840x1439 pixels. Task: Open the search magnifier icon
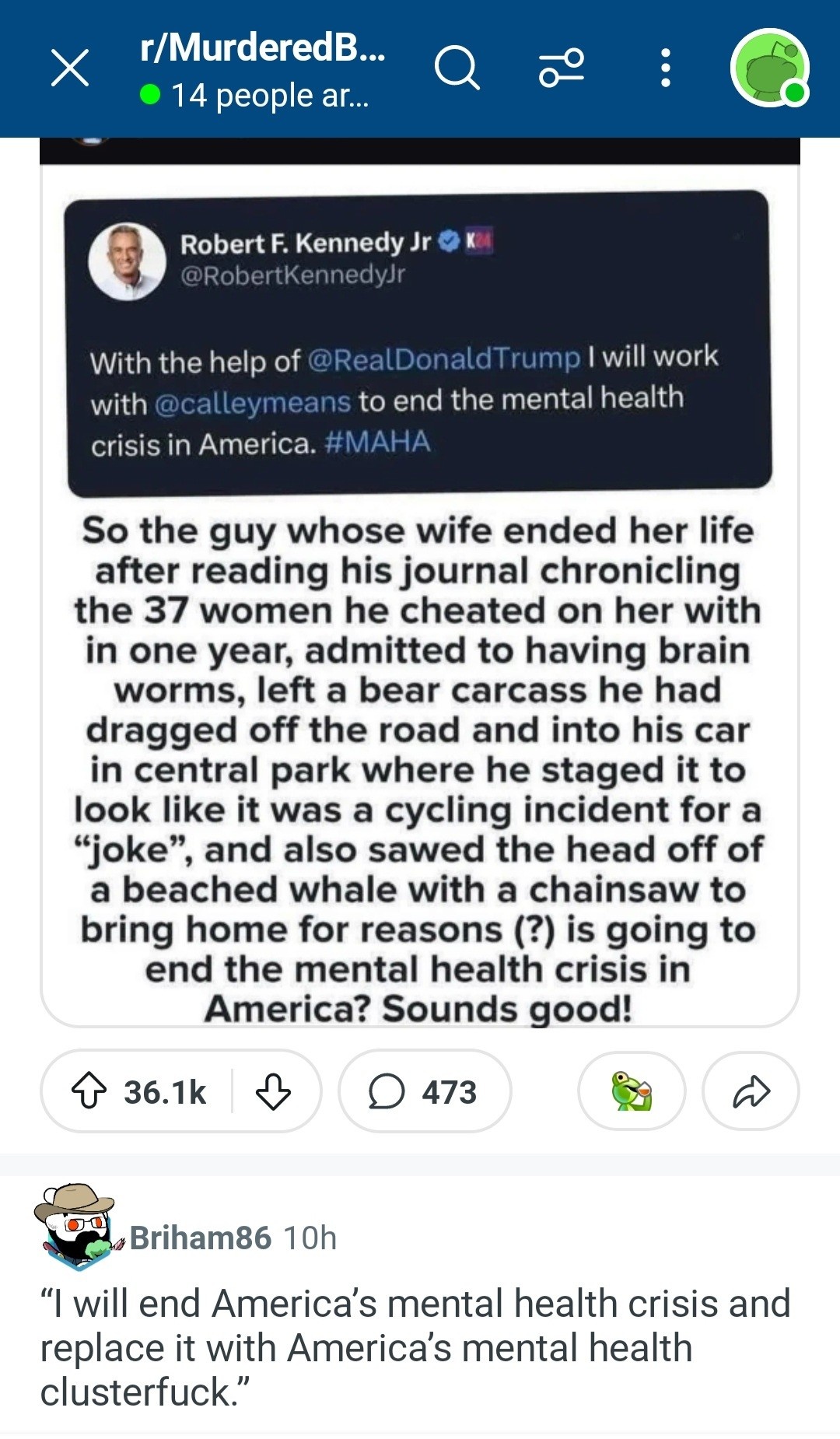pos(457,68)
